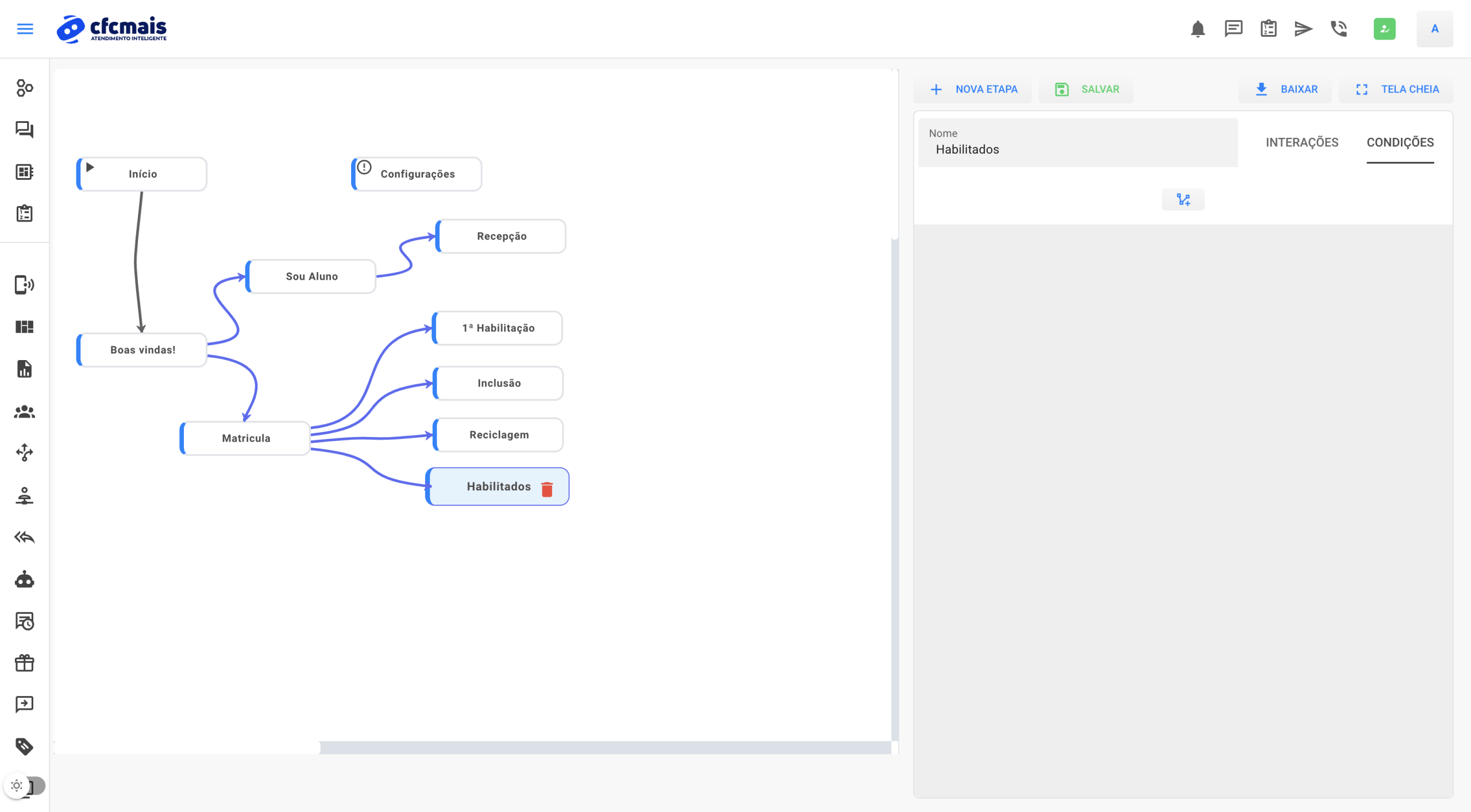Click the SALVAR button
The image size is (1471, 812).
(x=1087, y=90)
